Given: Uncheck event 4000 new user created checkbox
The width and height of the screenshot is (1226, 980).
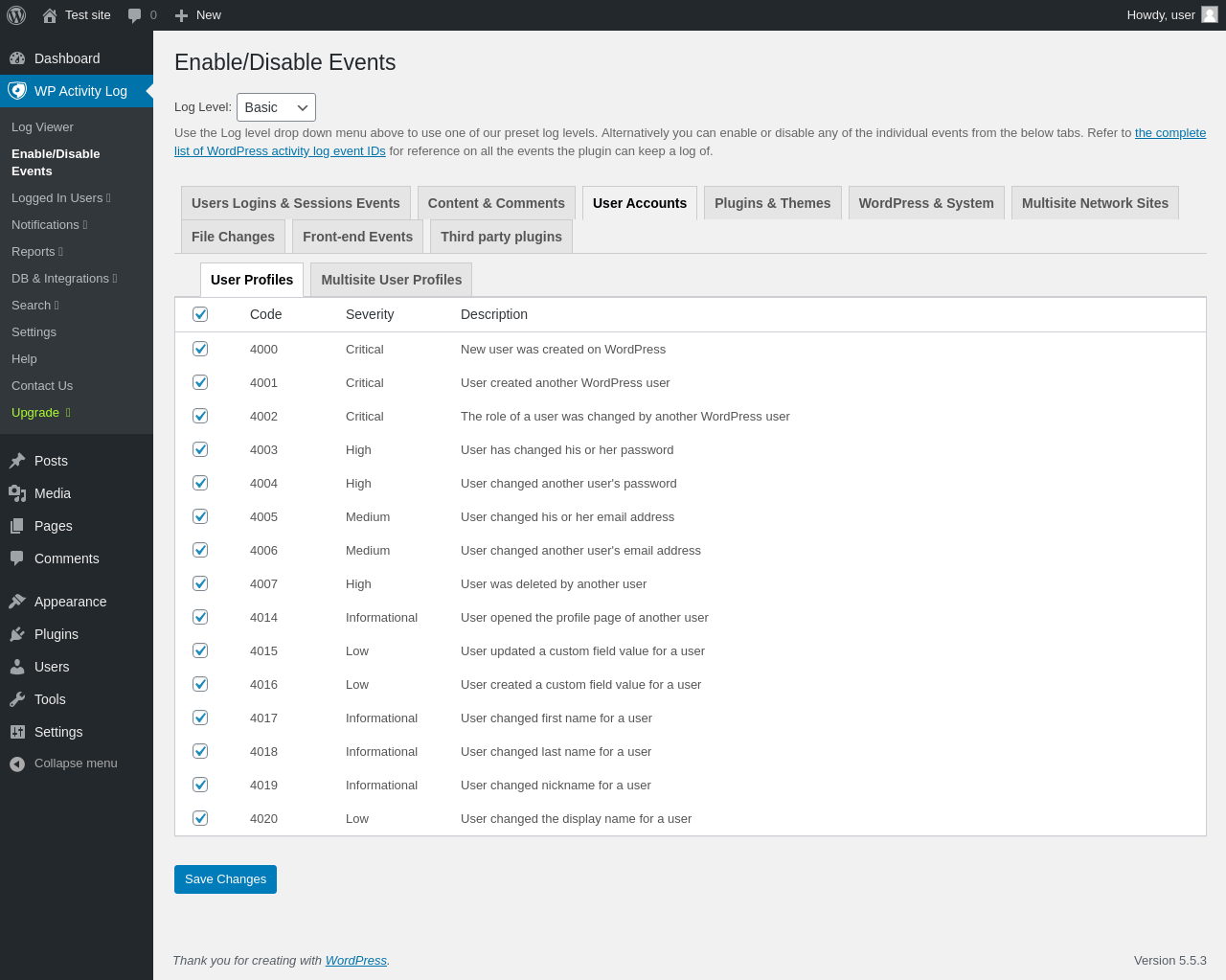Looking at the screenshot, I should (200, 349).
